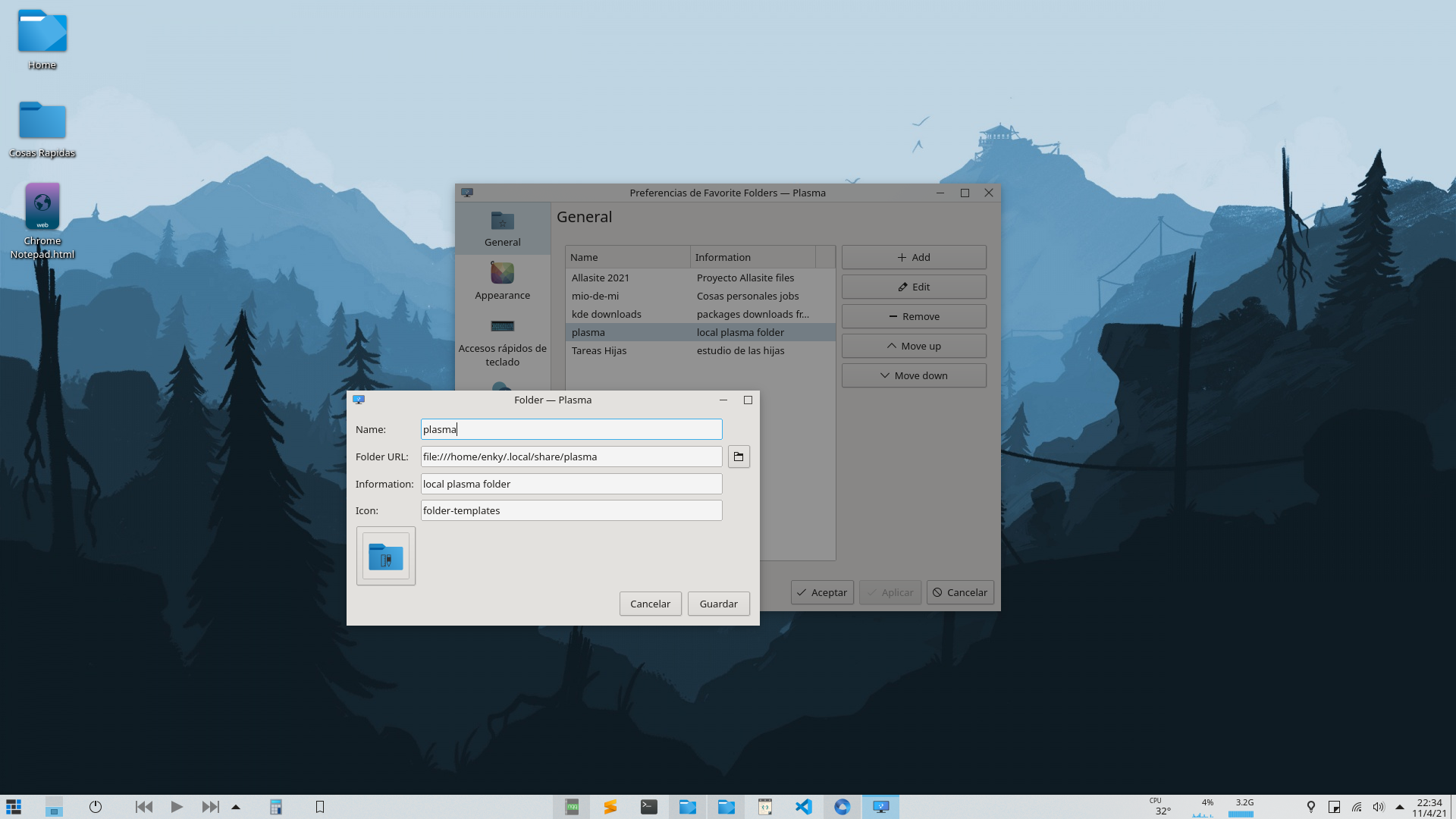The height and width of the screenshot is (819, 1456).
Task: Focus the Icon name input field
Action: 572,510
